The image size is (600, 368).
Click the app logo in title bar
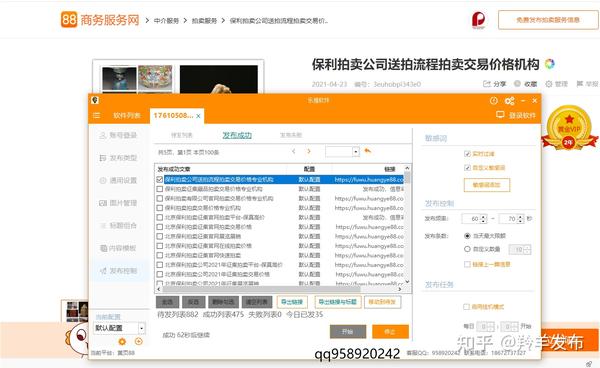tap(95, 100)
